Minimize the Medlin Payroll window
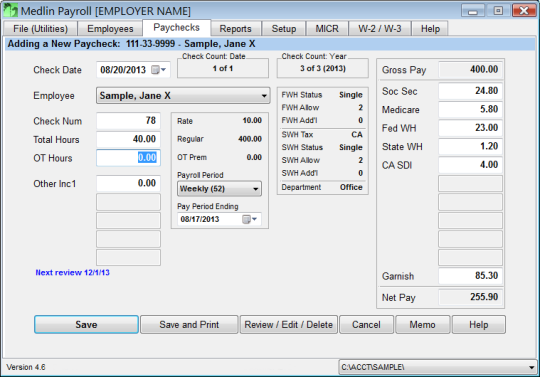The height and width of the screenshot is (377, 540). coord(473,11)
